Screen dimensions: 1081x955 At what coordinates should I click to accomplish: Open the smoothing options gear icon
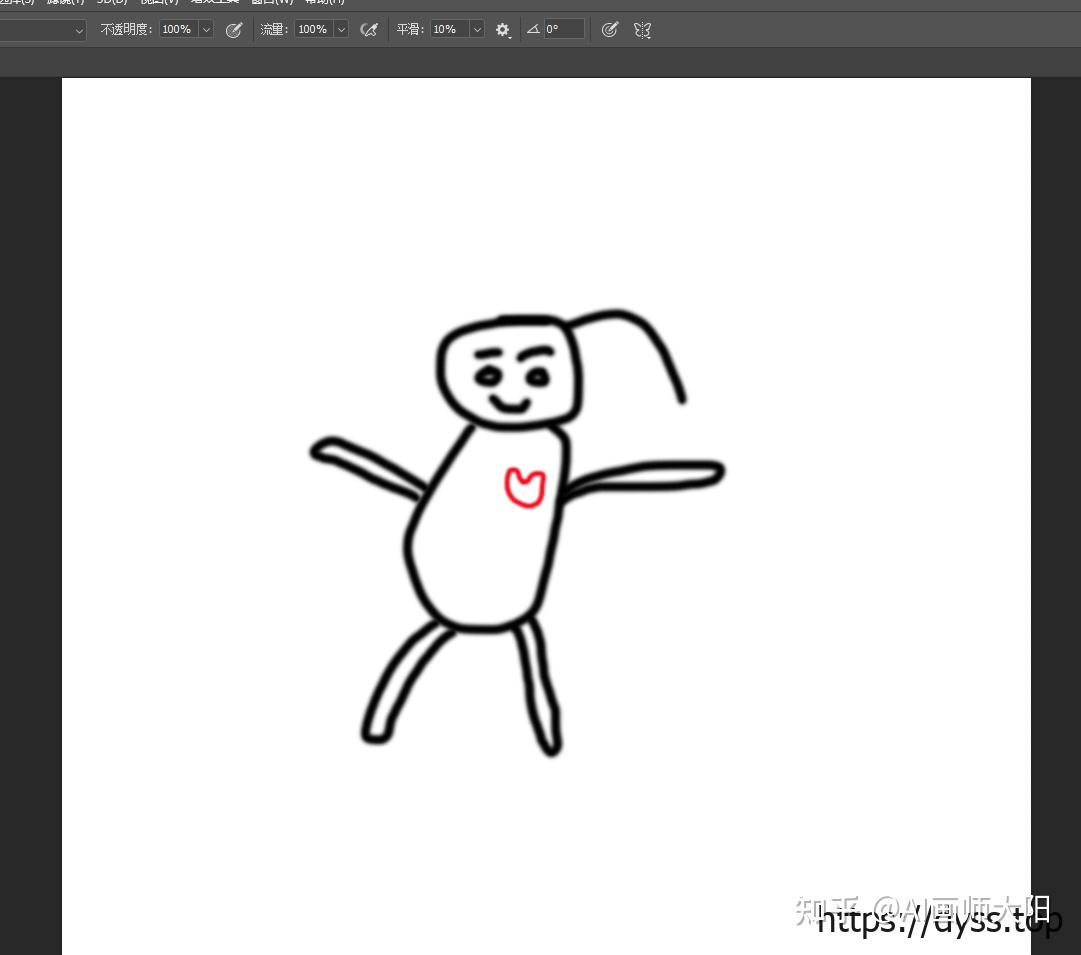tap(502, 29)
